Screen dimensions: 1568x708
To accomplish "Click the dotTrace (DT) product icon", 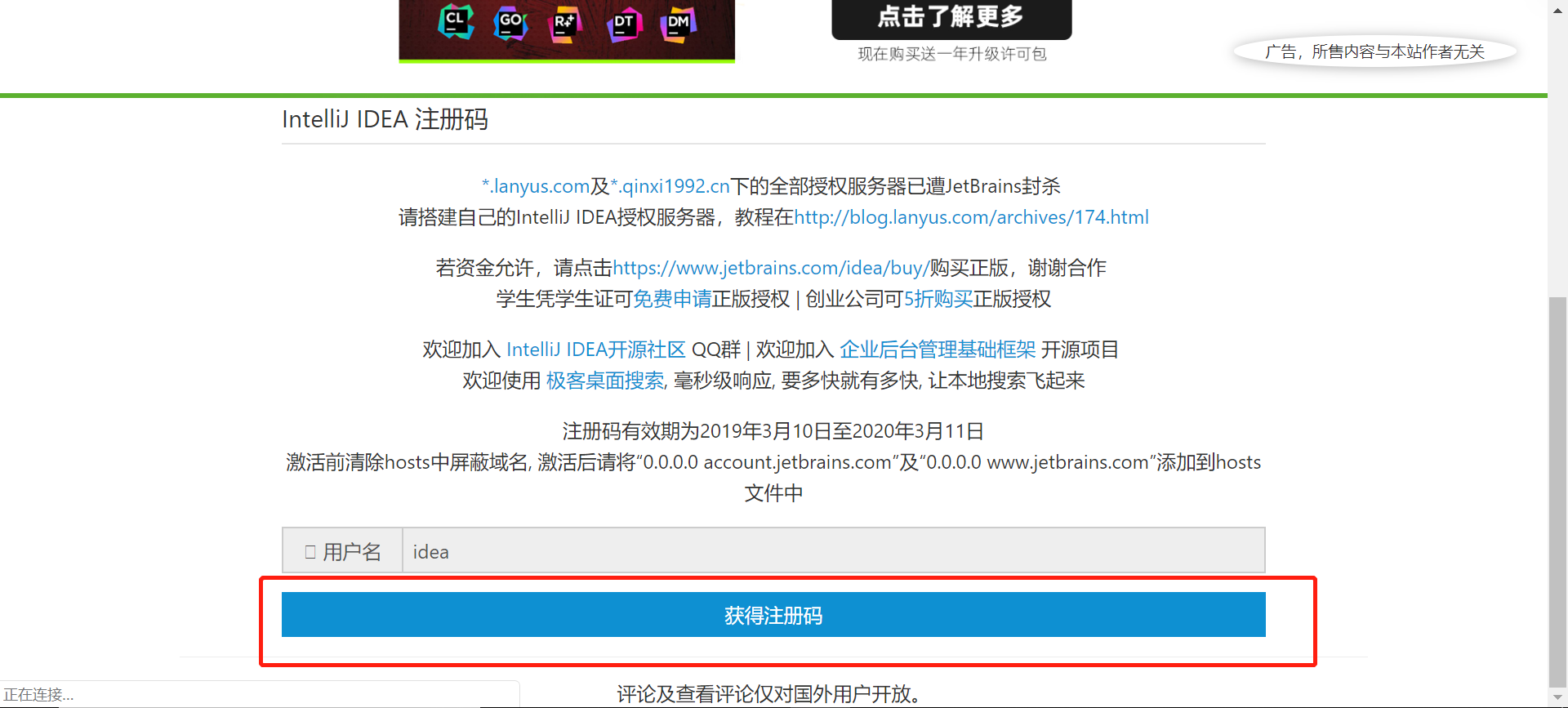I will click(624, 24).
